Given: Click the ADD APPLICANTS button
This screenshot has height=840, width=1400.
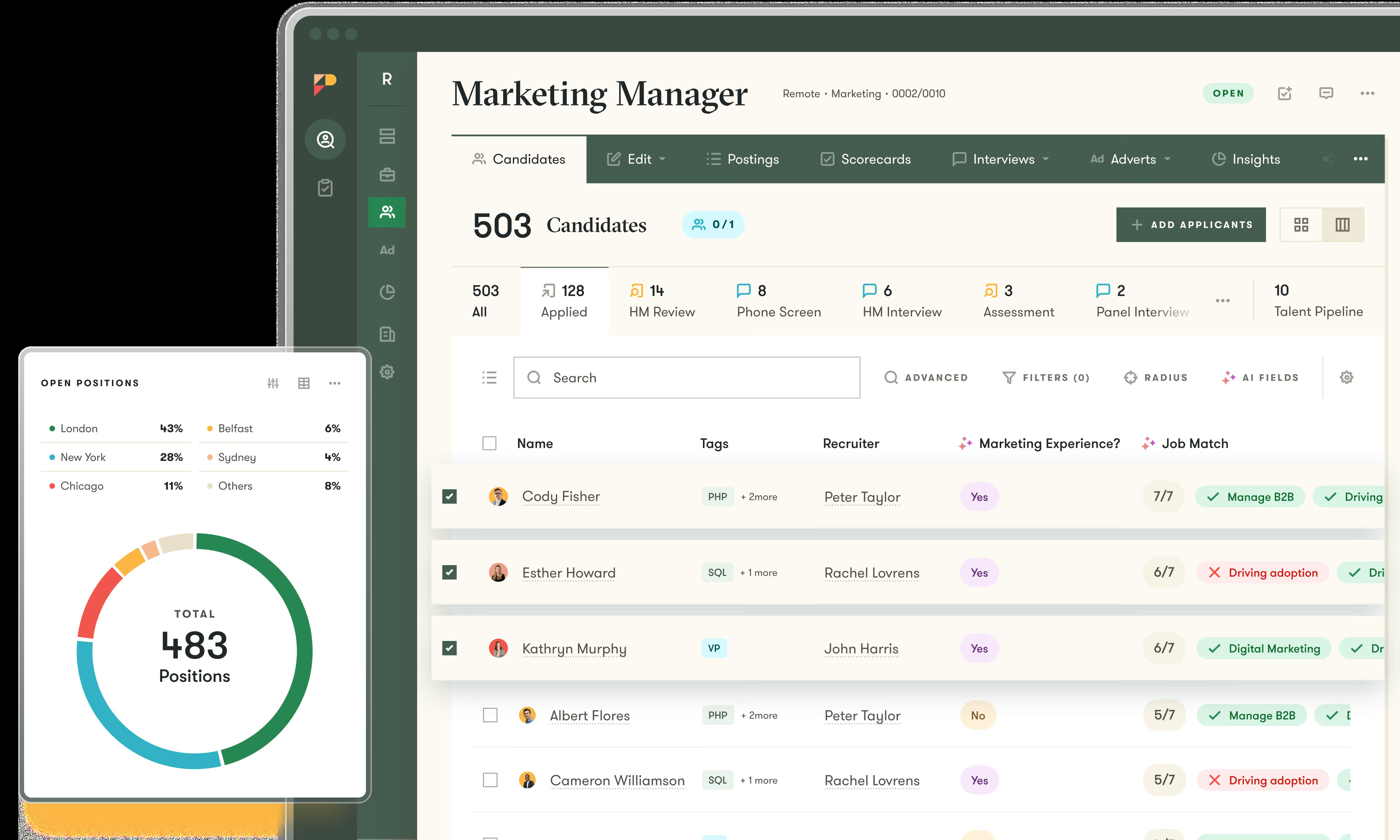Looking at the screenshot, I should point(1191,225).
